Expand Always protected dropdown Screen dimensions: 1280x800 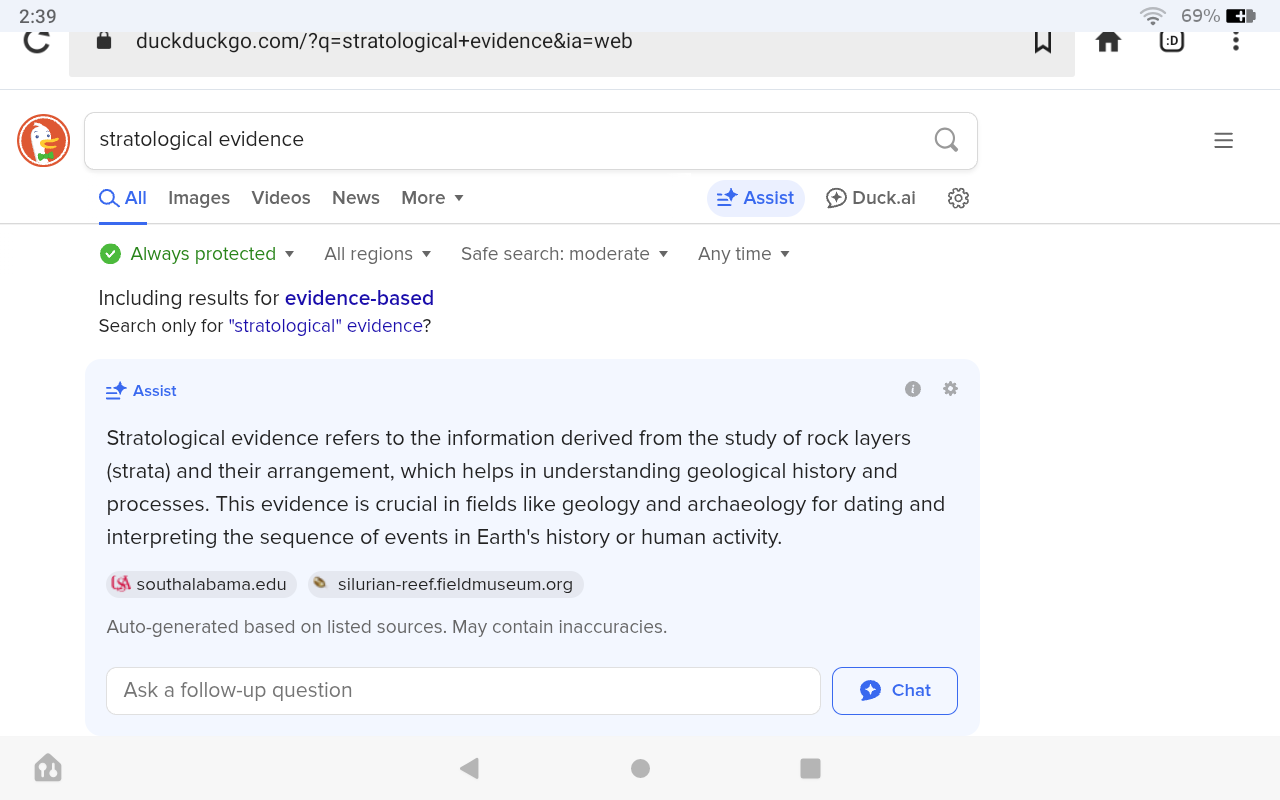[x=197, y=254]
